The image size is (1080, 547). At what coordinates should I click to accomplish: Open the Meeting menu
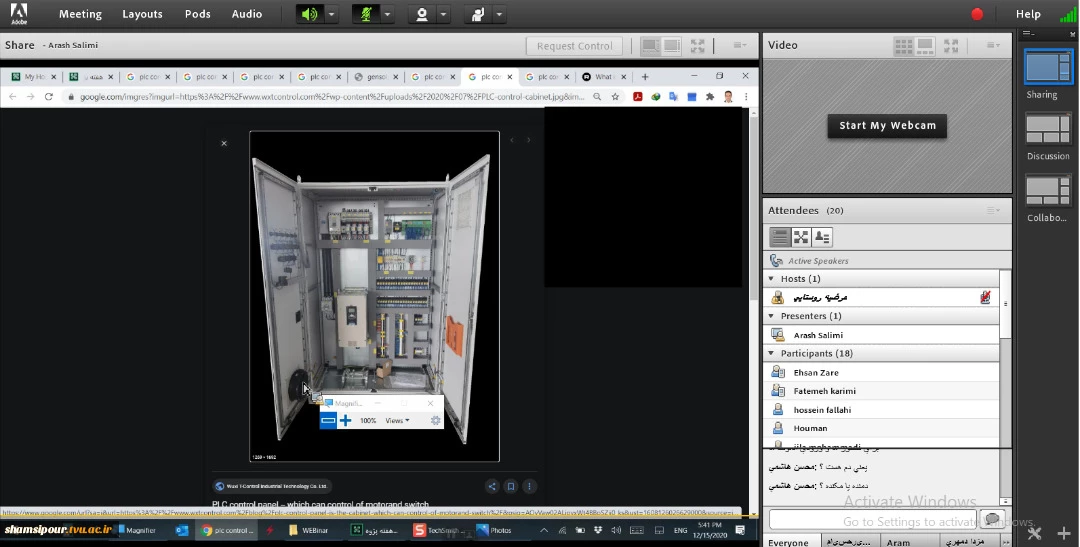click(x=80, y=14)
